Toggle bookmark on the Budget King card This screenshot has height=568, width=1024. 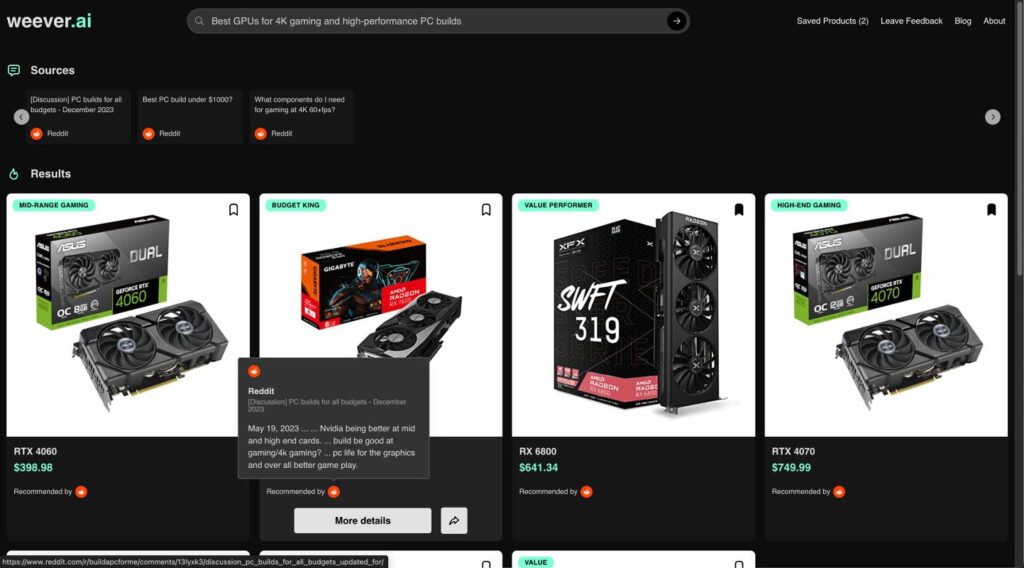(486, 210)
